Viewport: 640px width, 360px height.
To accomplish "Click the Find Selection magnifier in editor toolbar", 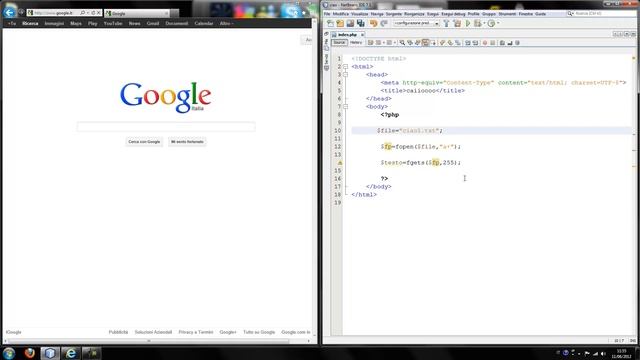I will pos(402,42).
